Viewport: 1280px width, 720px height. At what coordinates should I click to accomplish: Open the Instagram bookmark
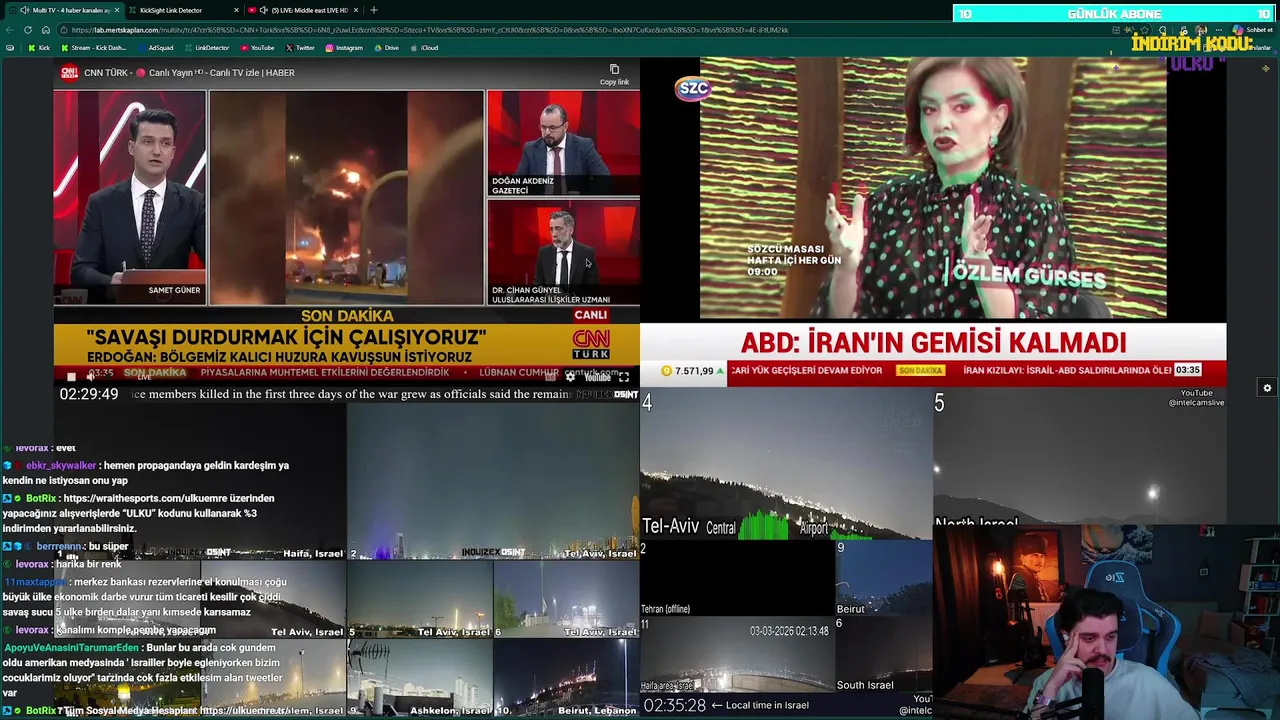coord(344,48)
